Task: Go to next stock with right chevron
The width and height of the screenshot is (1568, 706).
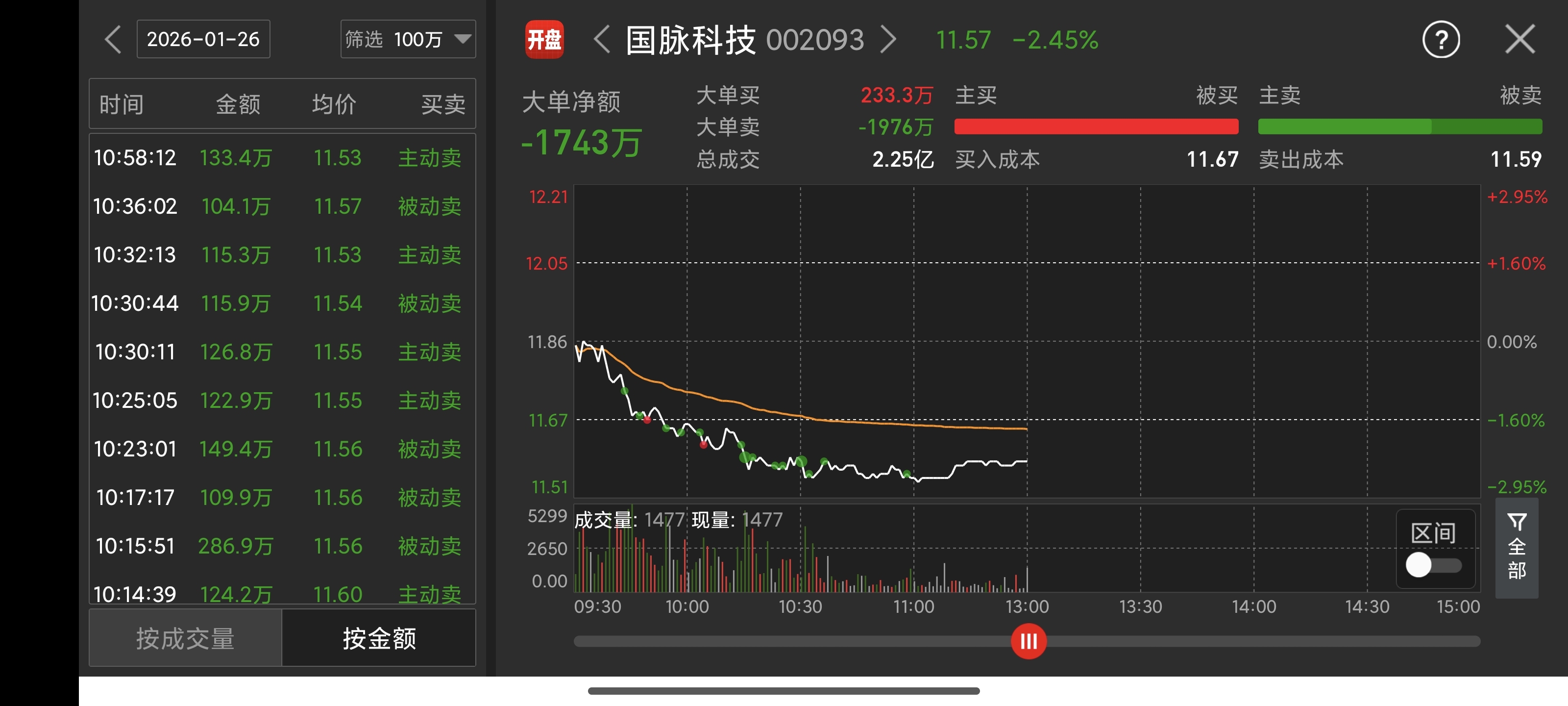Action: pos(889,40)
